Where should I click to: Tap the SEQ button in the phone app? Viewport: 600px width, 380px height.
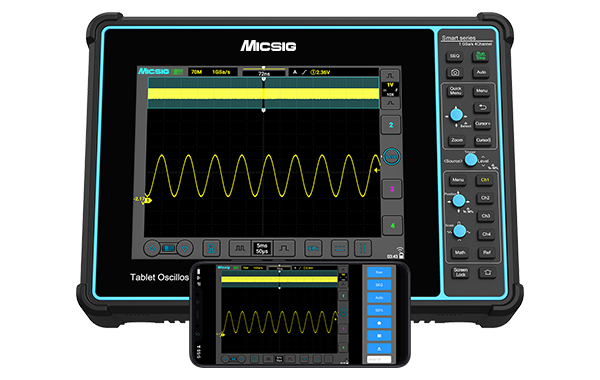[379, 285]
